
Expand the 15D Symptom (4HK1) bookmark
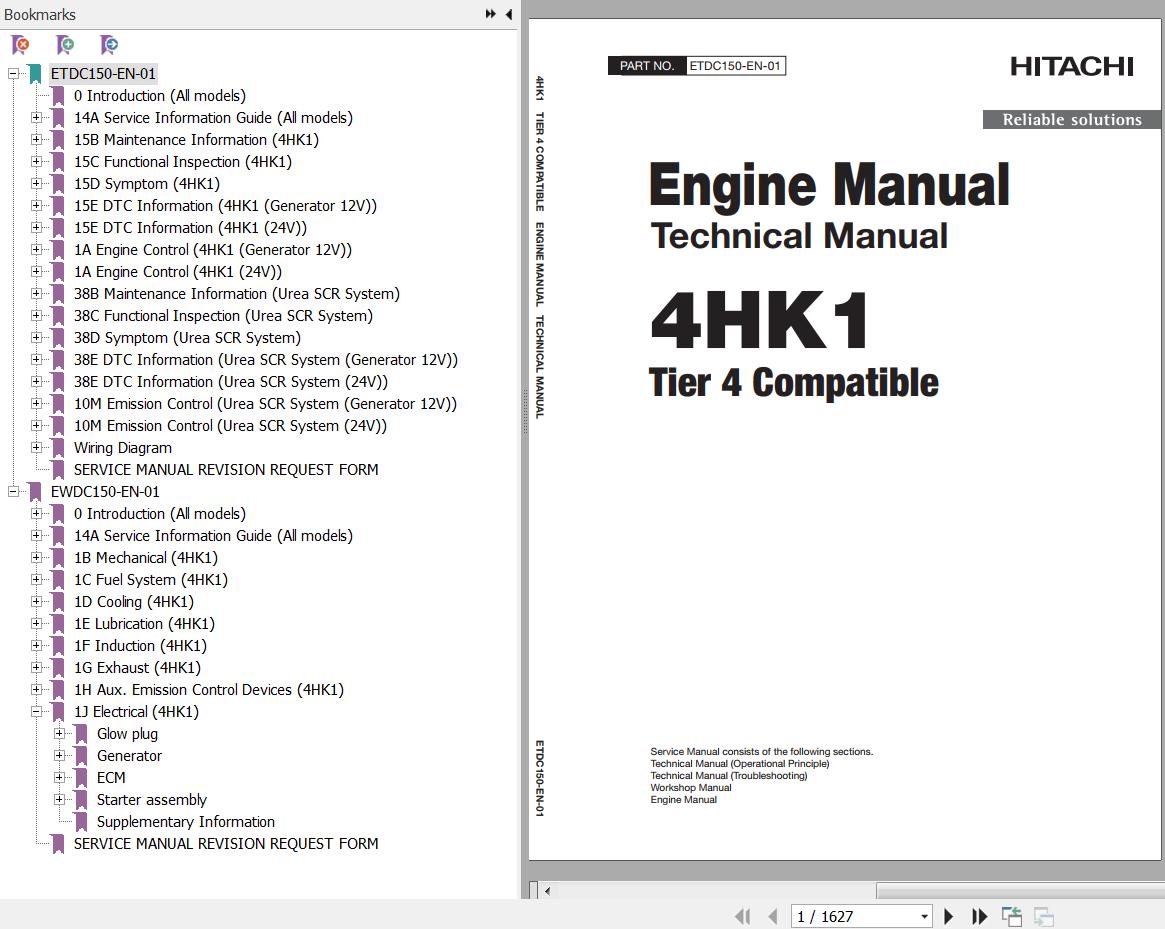pyautogui.click(x=36, y=184)
